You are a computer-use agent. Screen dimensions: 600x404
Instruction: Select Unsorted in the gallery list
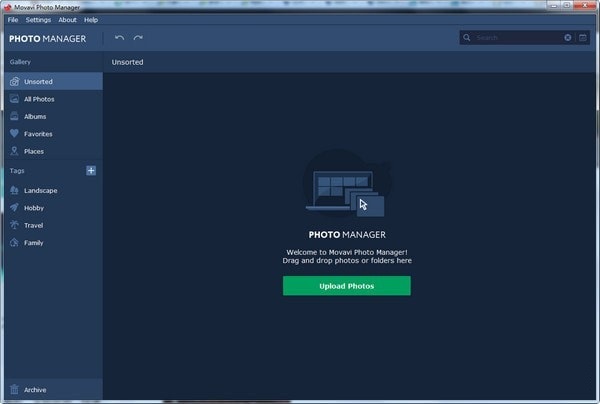[x=54, y=81]
